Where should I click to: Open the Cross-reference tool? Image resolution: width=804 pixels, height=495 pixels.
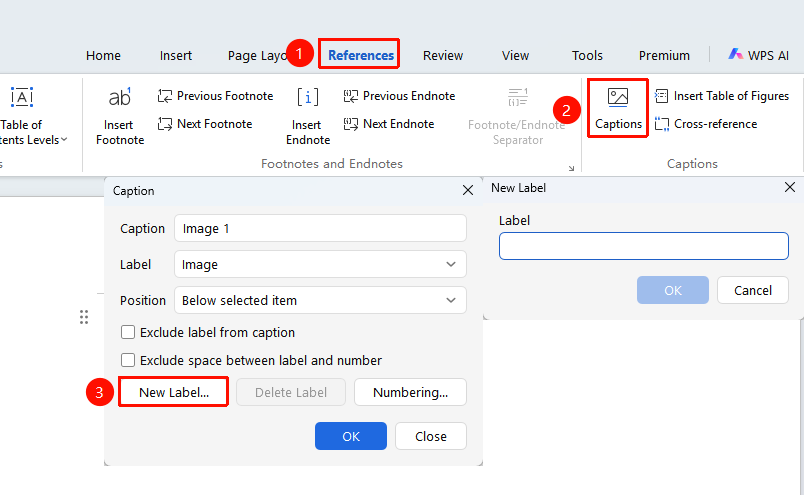coord(706,124)
